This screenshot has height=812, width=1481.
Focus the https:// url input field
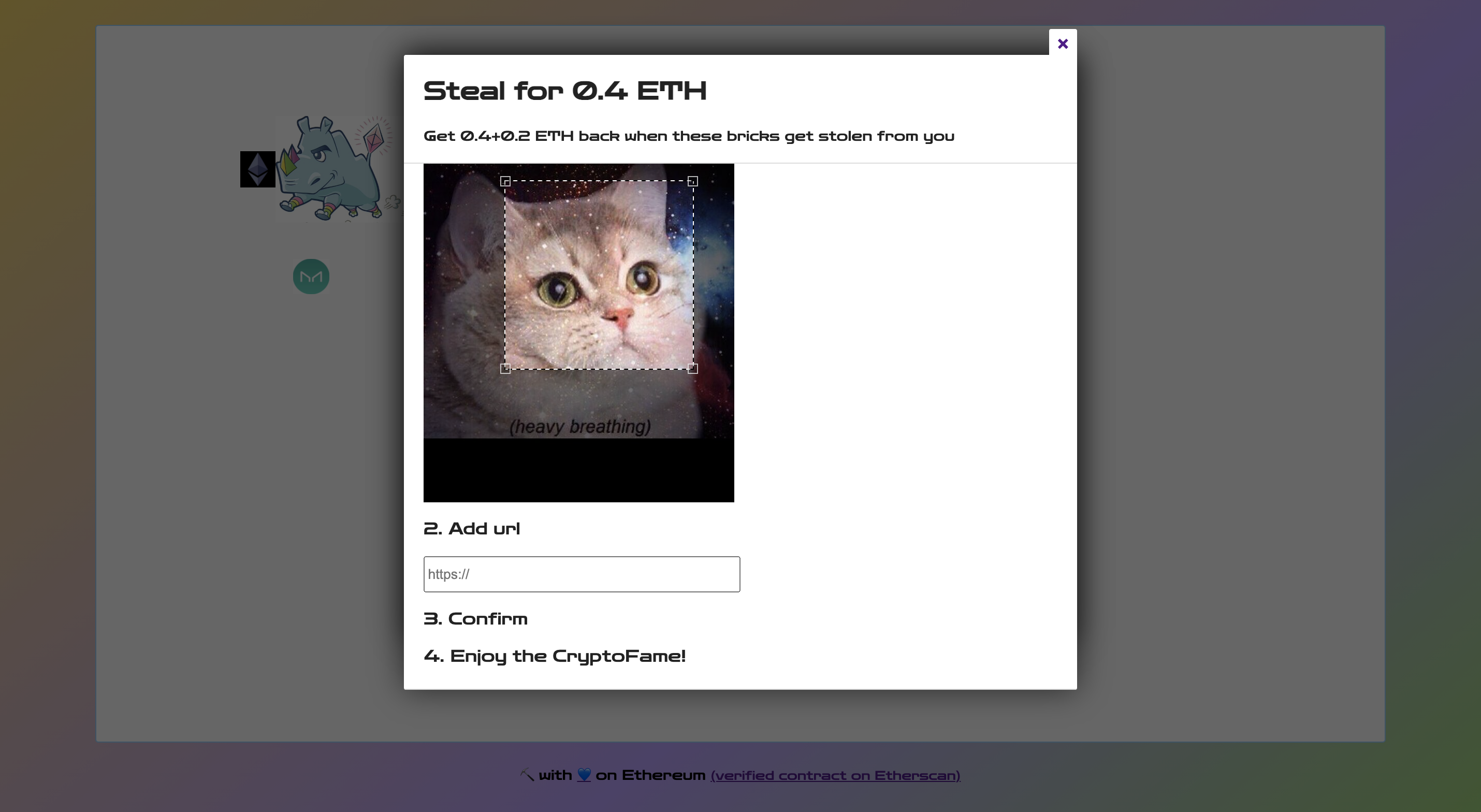point(581,574)
